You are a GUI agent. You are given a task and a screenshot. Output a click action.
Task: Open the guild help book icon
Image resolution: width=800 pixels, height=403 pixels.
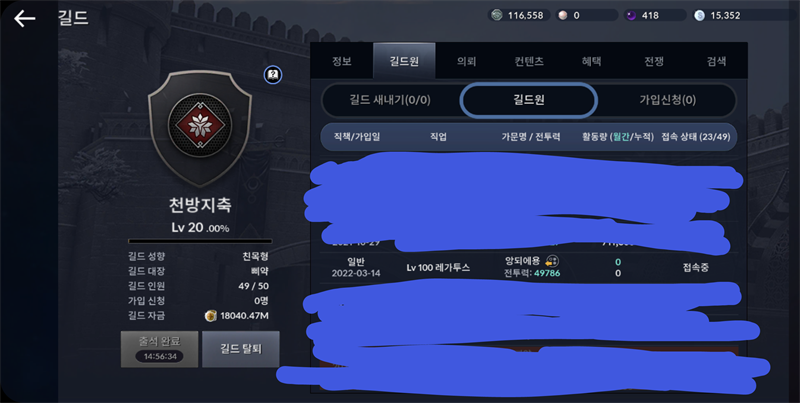point(273,75)
